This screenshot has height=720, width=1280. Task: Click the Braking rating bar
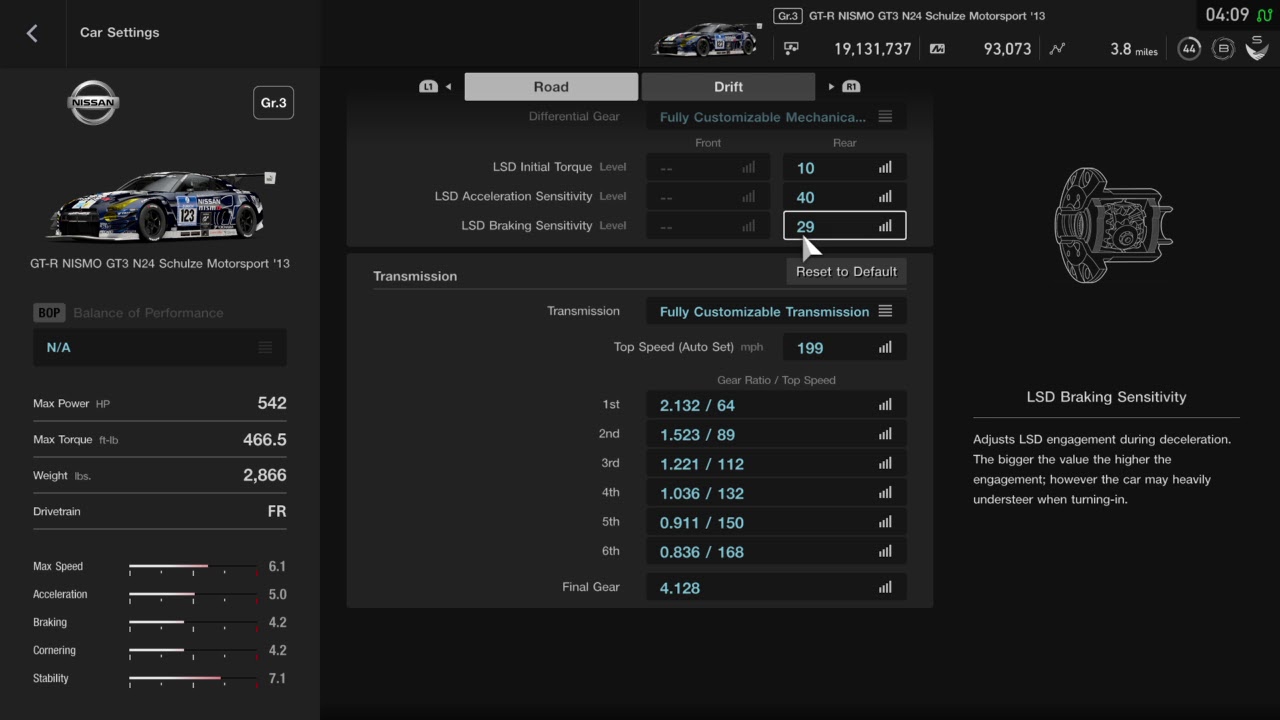click(x=193, y=622)
